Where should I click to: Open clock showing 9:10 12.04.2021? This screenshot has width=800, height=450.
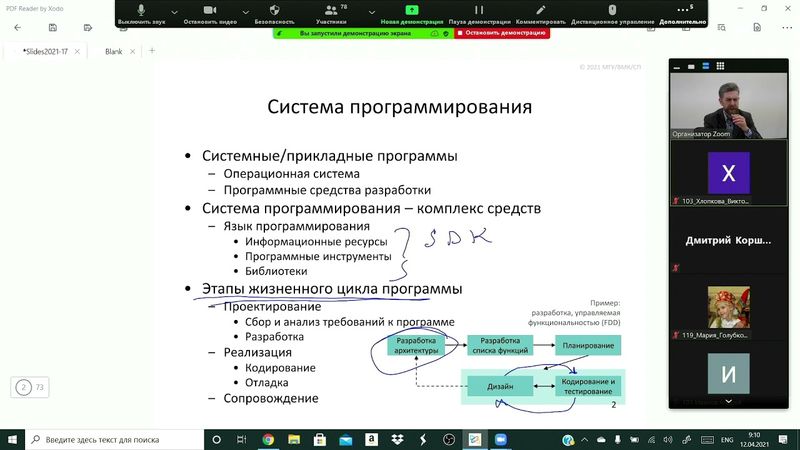click(x=754, y=439)
